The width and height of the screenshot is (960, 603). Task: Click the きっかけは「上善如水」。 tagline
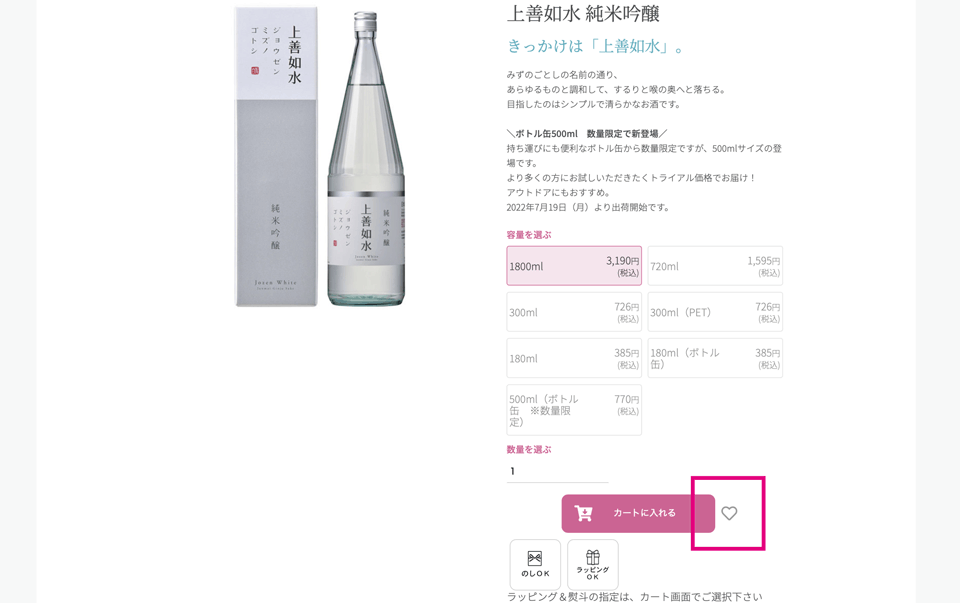pyautogui.click(x=595, y=47)
